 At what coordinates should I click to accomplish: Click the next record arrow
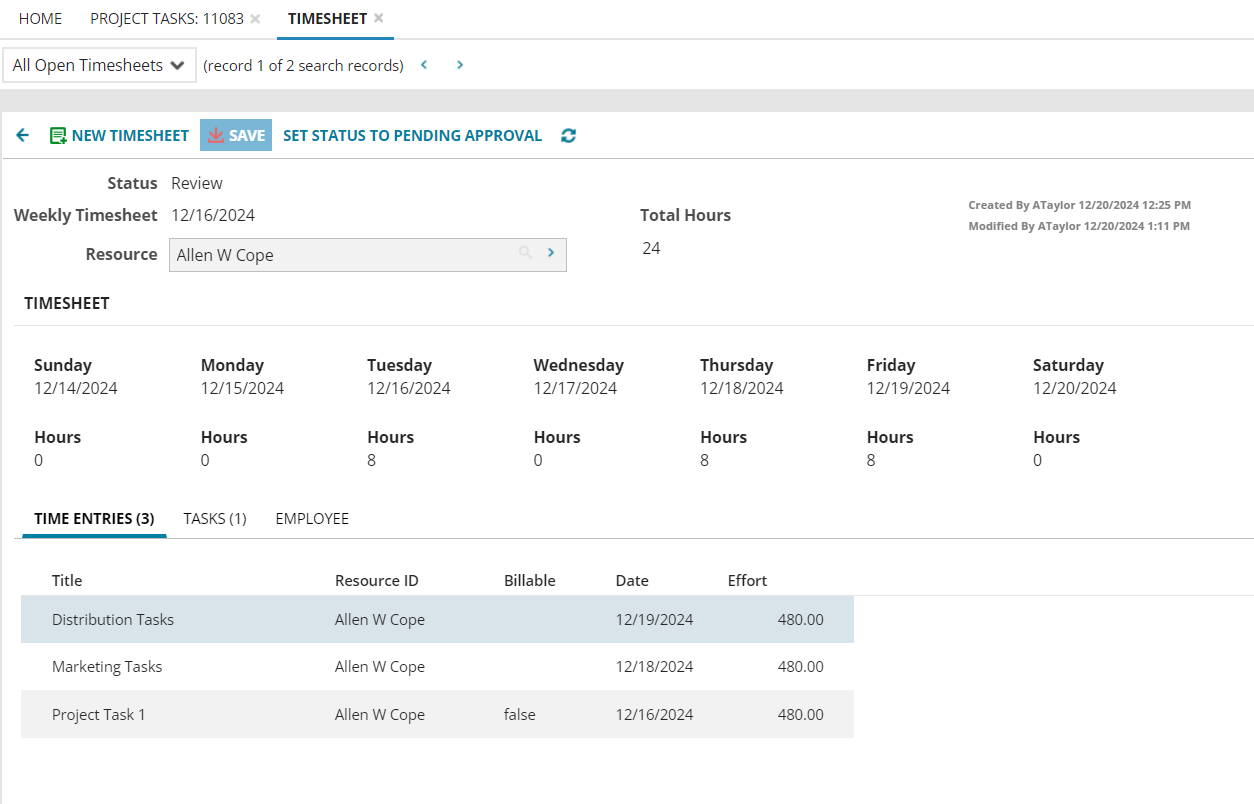click(x=459, y=64)
